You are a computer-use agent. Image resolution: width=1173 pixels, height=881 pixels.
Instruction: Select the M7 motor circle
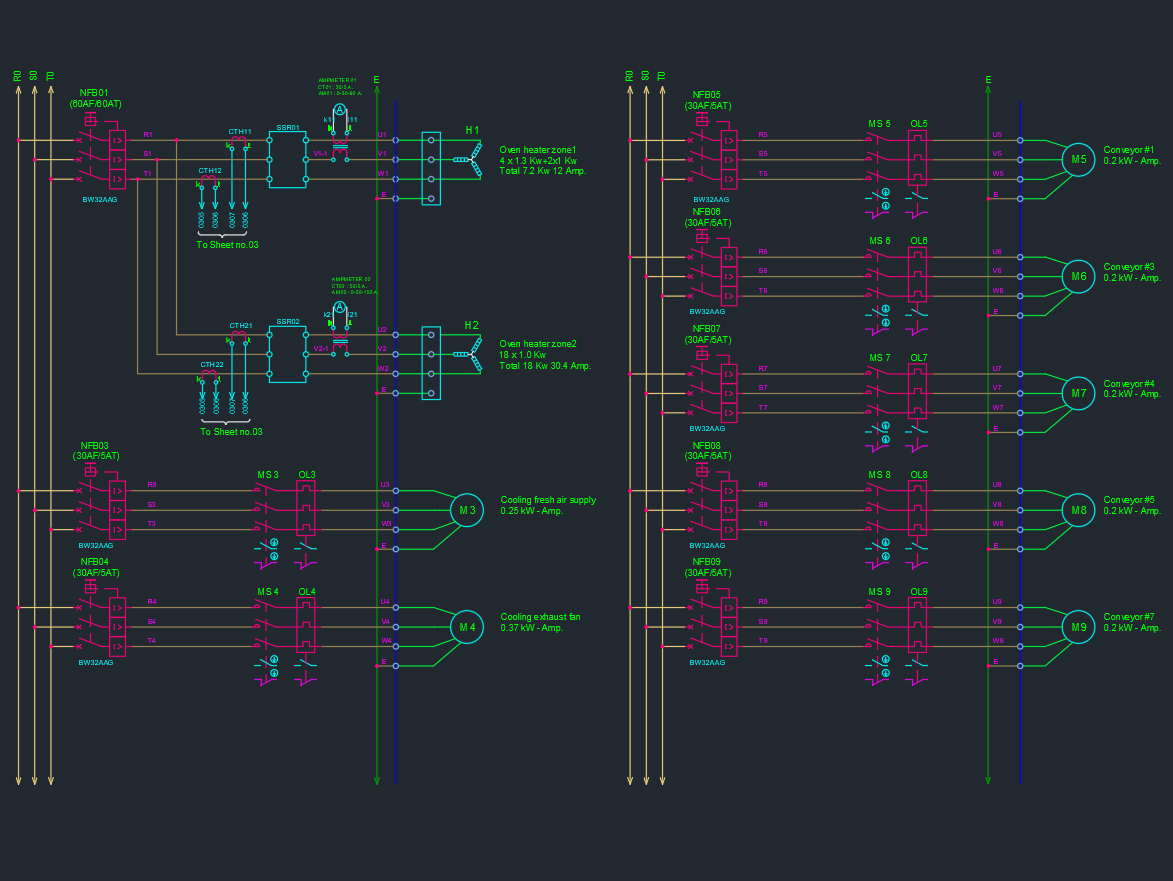(1078, 393)
